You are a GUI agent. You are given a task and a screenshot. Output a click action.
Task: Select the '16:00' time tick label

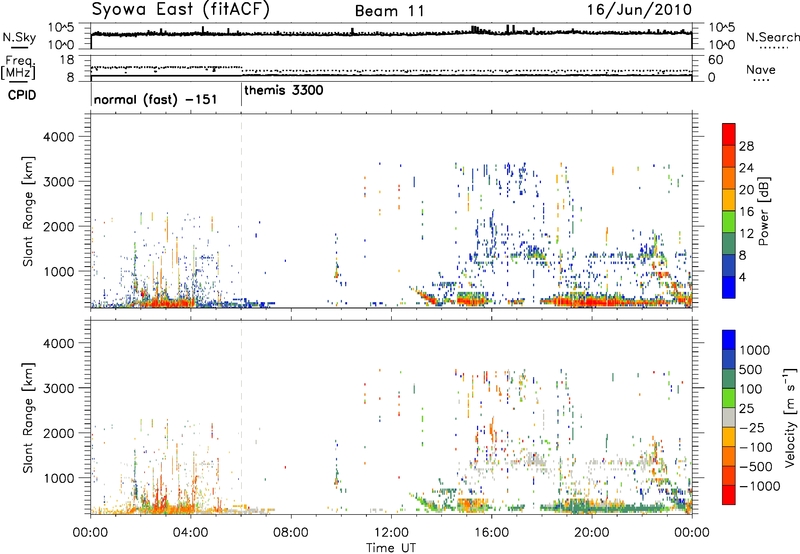pyautogui.click(x=491, y=533)
